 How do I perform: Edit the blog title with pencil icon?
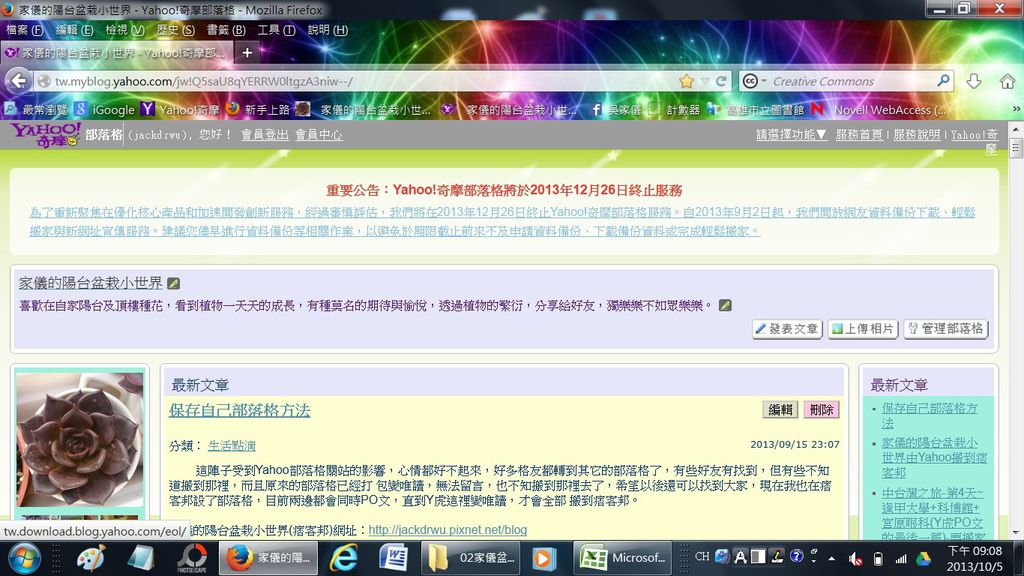pos(173,283)
